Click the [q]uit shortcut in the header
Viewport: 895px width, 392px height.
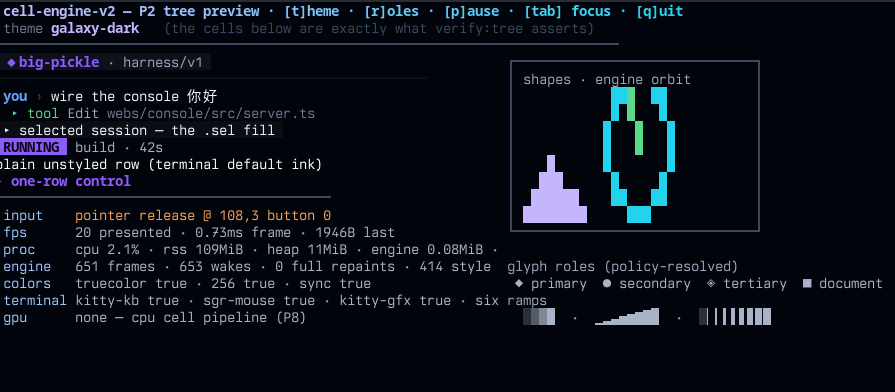[x=659, y=11]
